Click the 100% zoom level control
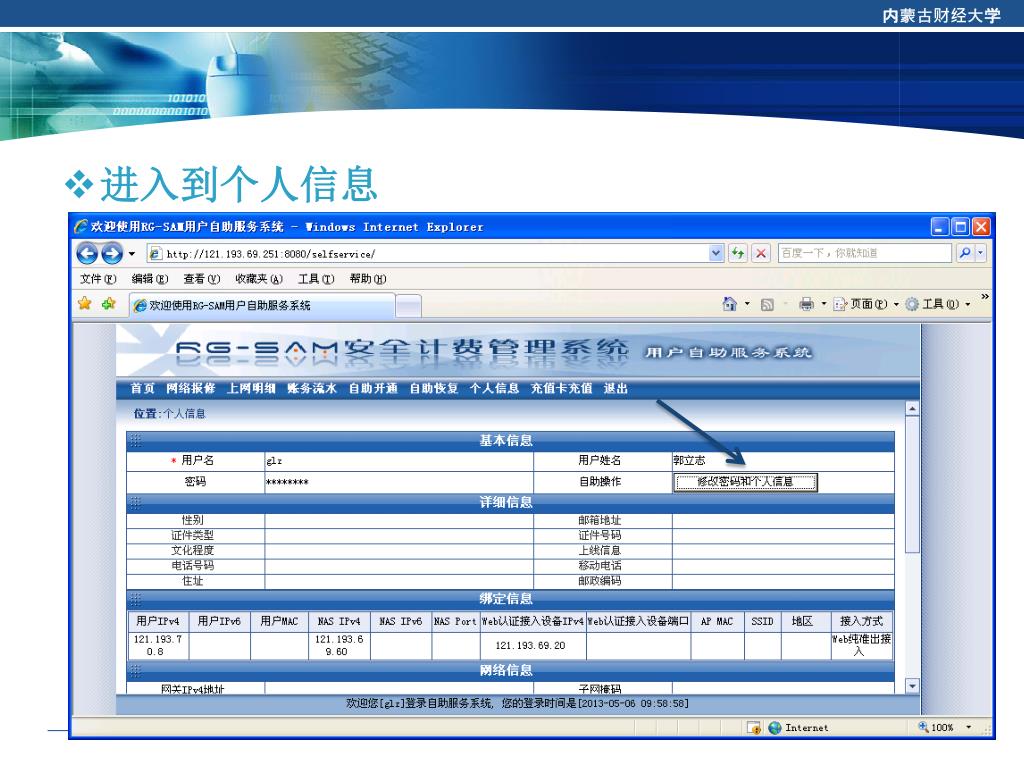The image size is (1024, 768). 936,728
